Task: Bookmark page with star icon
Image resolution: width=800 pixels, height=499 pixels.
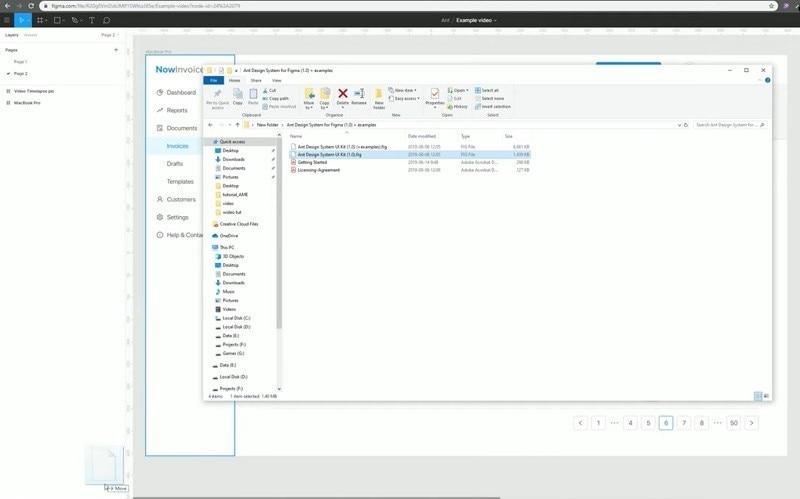Action: pyautogui.click(x=771, y=6)
